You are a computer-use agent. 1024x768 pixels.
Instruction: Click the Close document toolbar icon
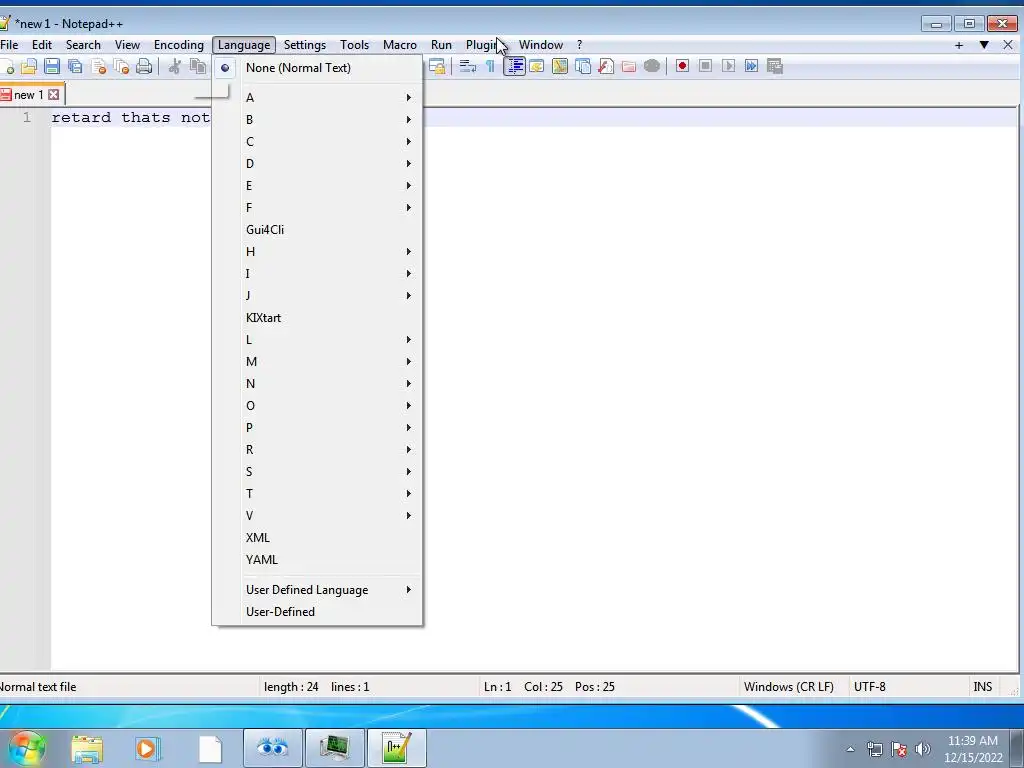(99, 66)
